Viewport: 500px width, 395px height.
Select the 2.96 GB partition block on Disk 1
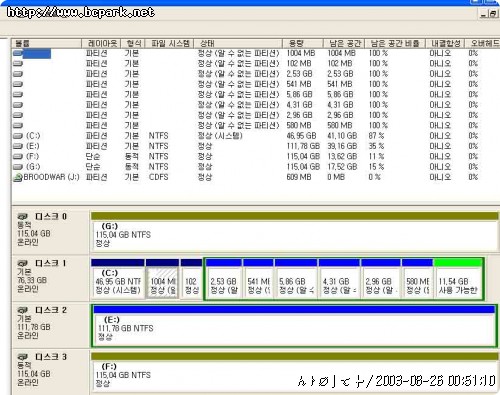(x=381, y=279)
